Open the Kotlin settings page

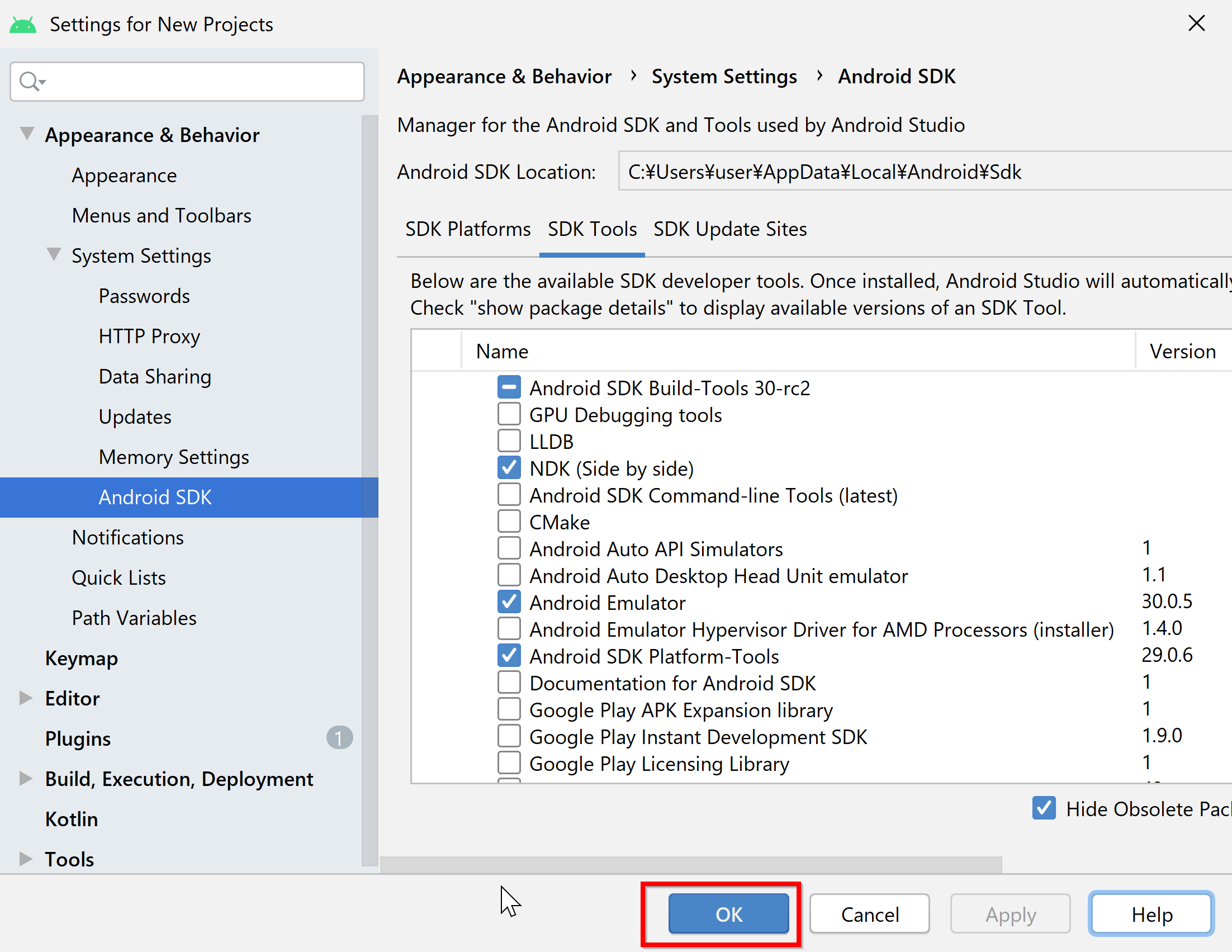coord(71,819)
